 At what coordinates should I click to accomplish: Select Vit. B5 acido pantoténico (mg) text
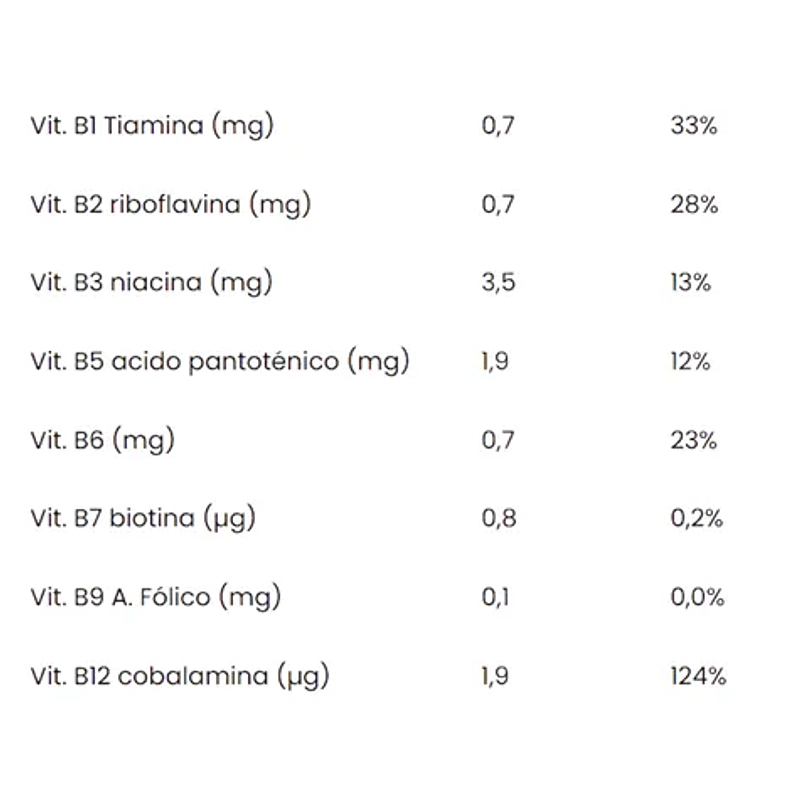tap(220, 361)
